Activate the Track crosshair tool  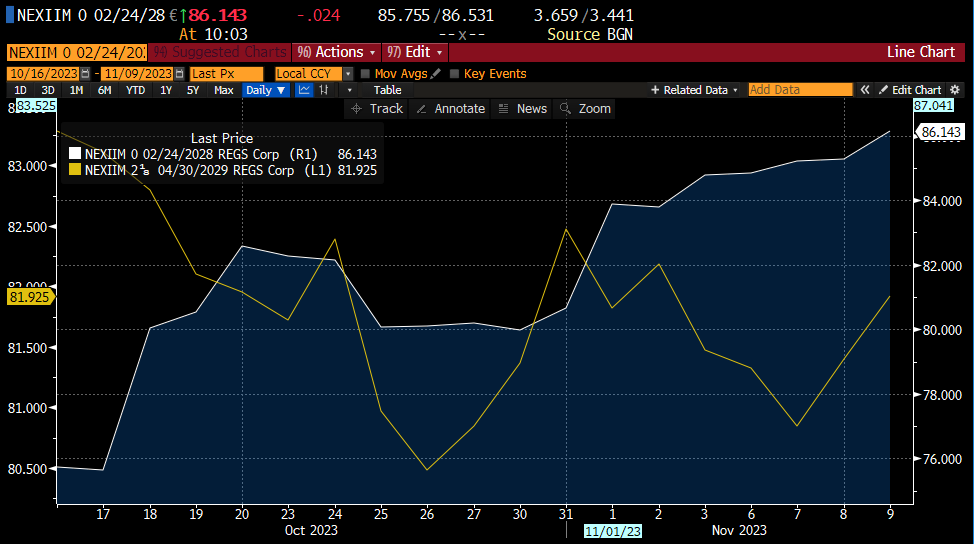(377, 108)
